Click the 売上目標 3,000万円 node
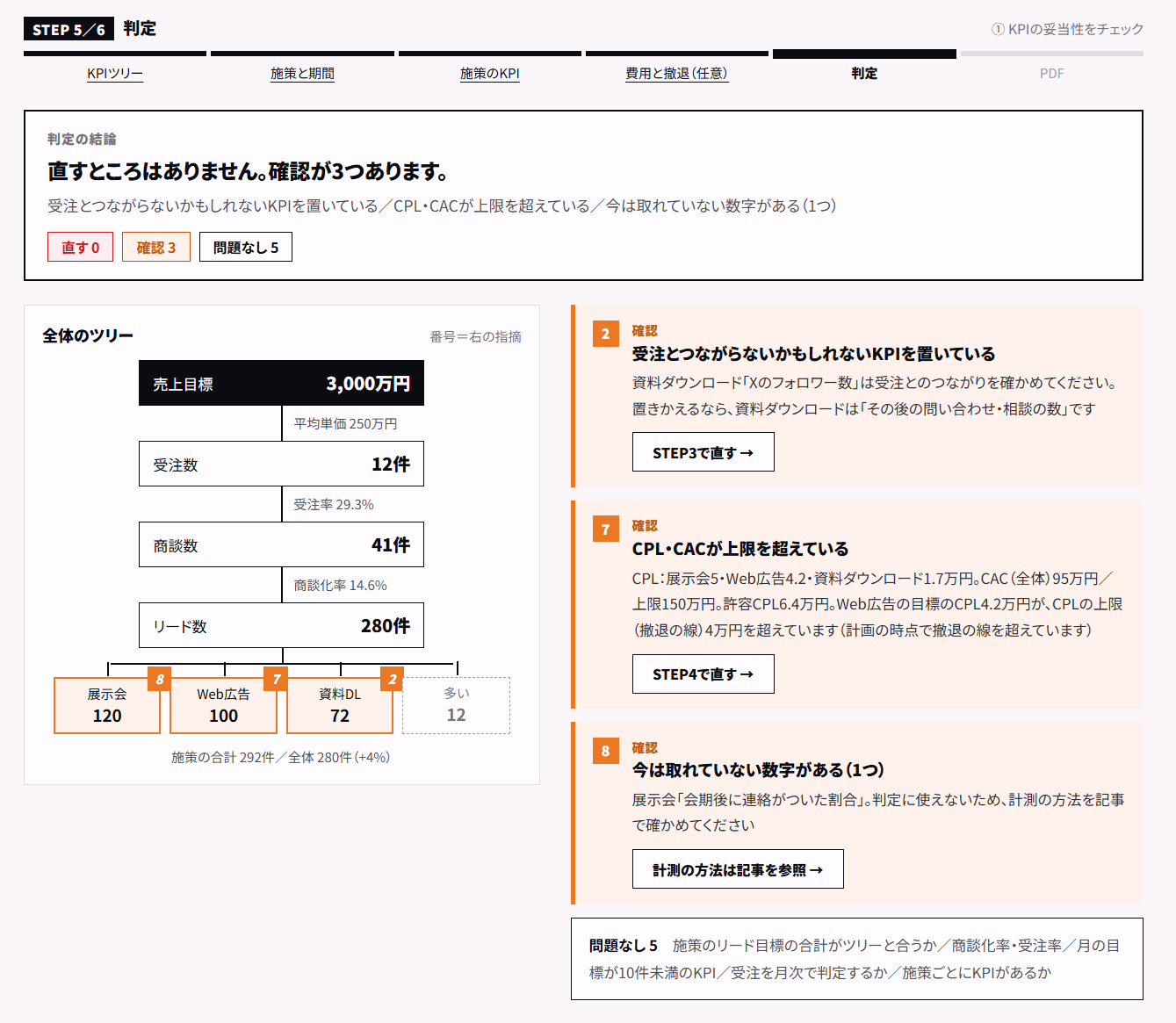Screen dimensions: 1176x1023 281,383
